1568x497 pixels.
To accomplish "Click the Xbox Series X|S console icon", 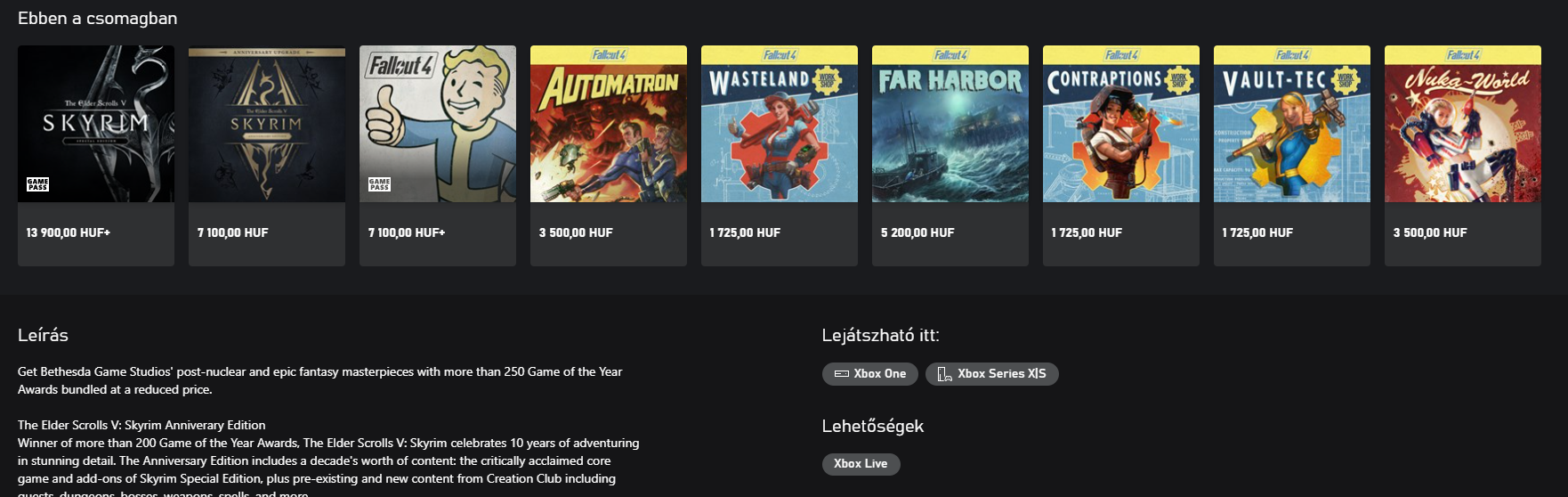I will click(945, 374).
